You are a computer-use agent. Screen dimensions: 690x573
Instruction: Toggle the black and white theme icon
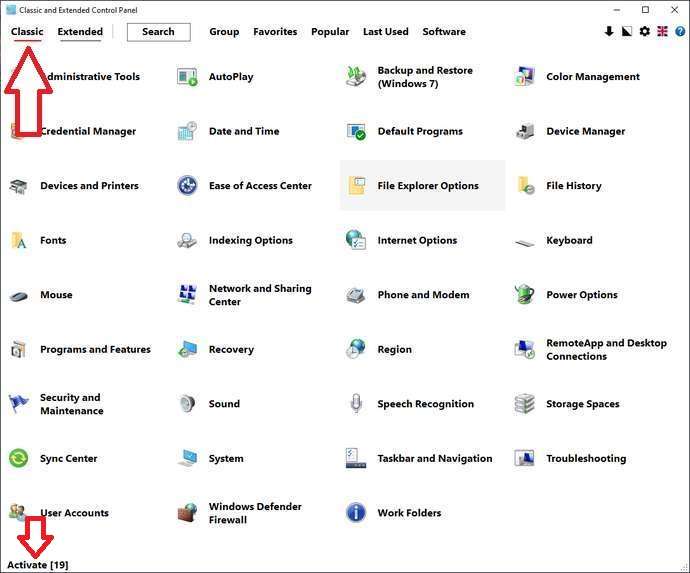click(627, 32)
